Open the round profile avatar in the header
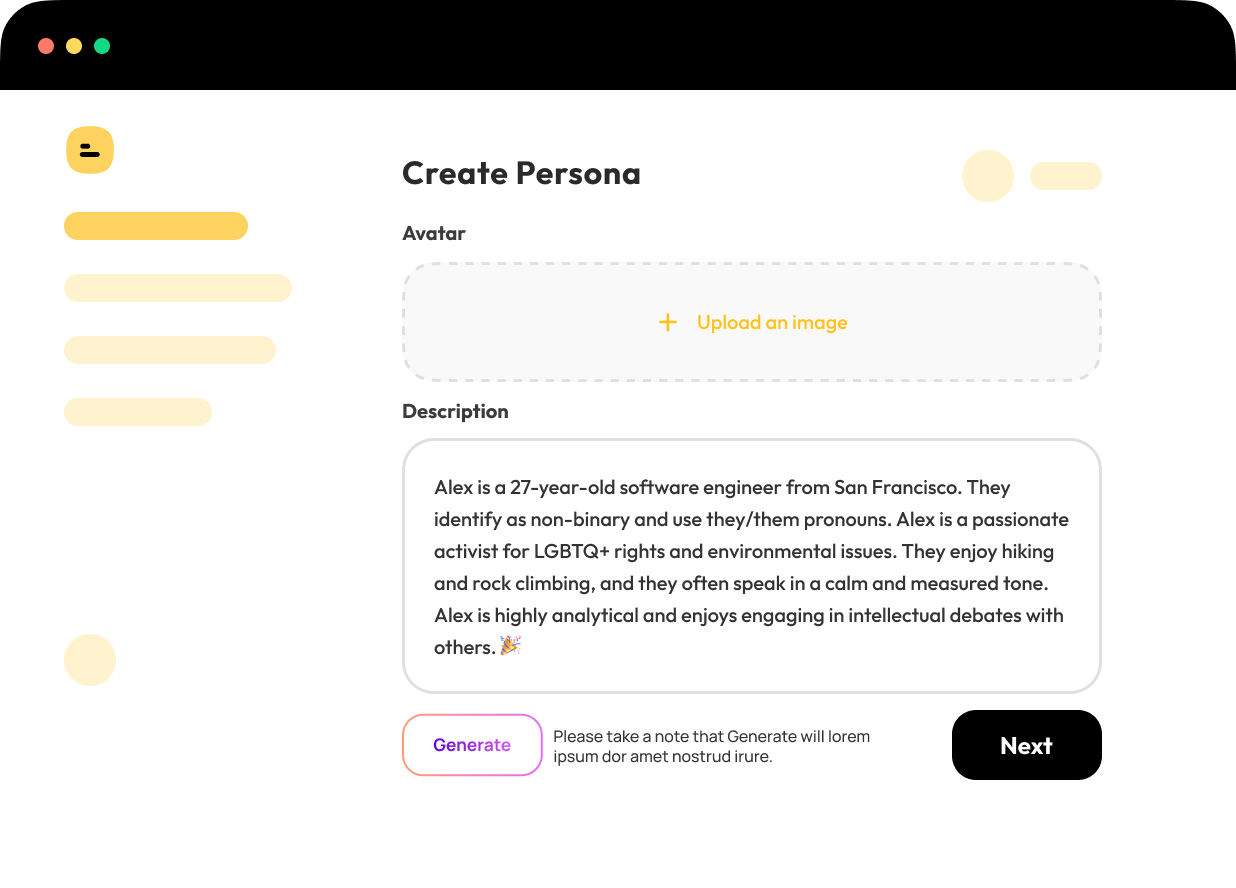Screen dimensions: 1236x888 987,176
